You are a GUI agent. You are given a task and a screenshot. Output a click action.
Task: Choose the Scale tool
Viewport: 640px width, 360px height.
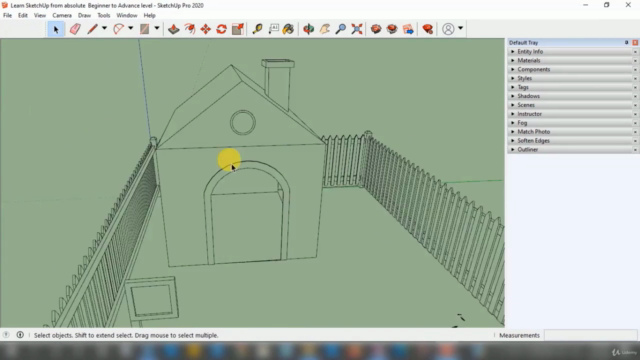238,29
